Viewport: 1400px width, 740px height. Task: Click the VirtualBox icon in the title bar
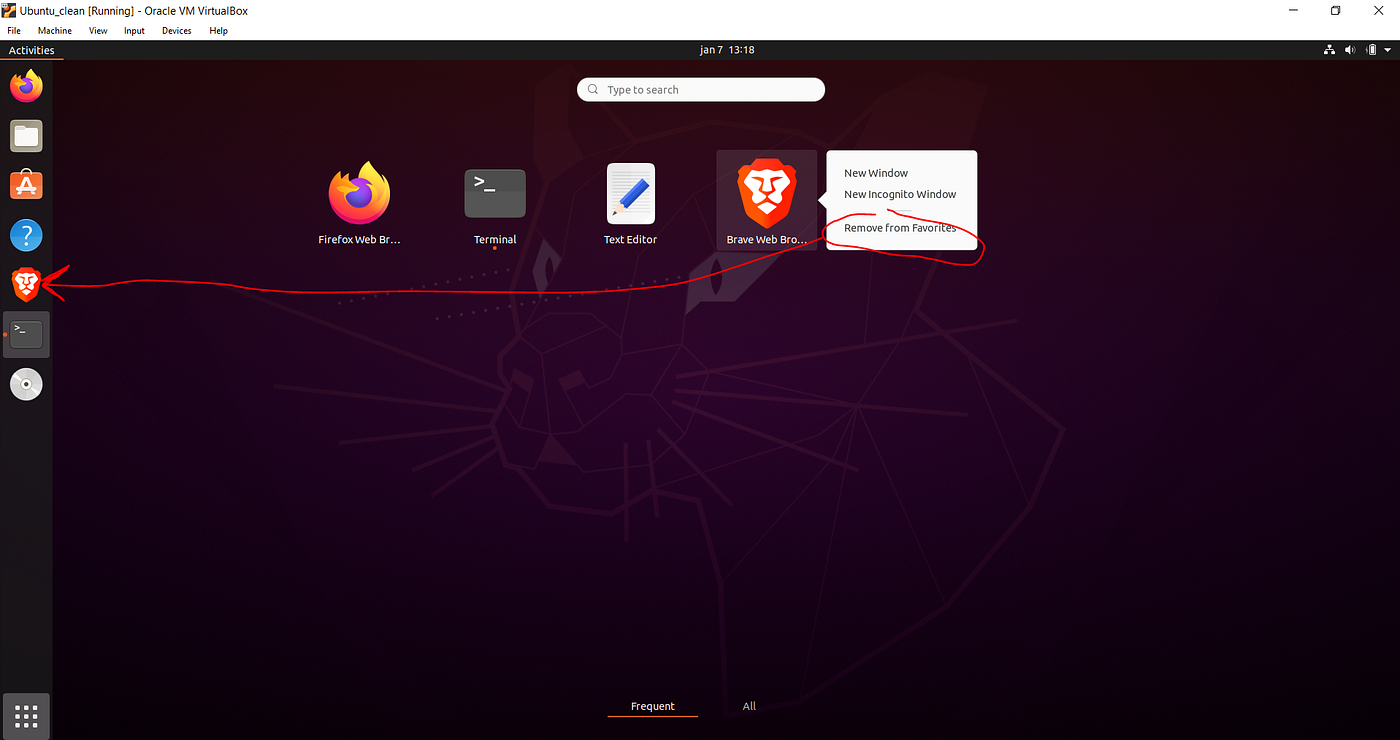coord(9,10)
